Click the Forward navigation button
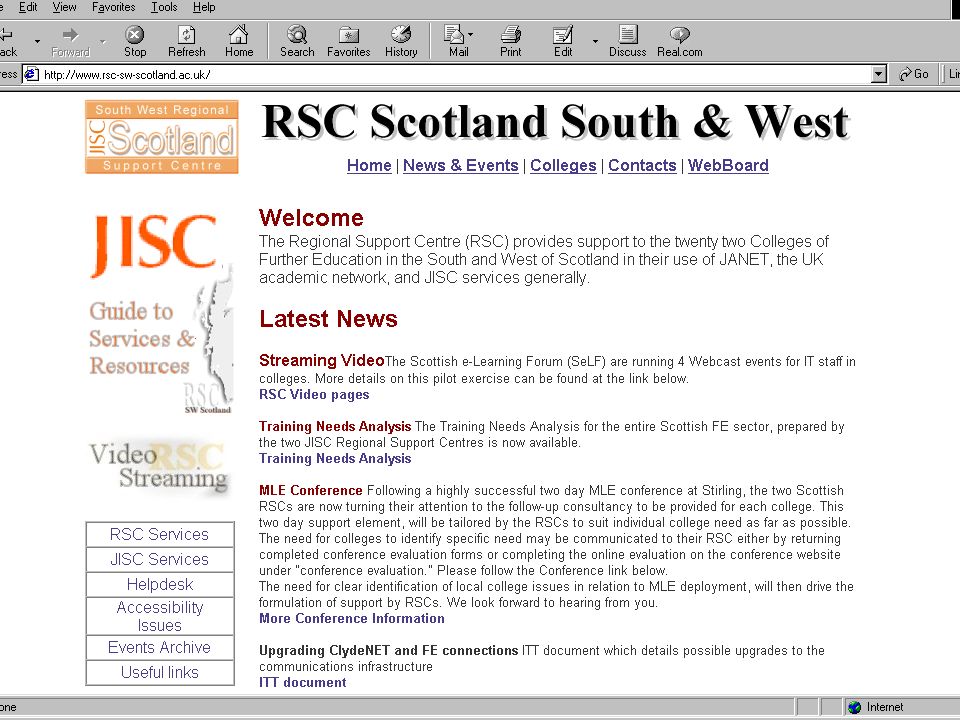 click(x=70, y=42)
